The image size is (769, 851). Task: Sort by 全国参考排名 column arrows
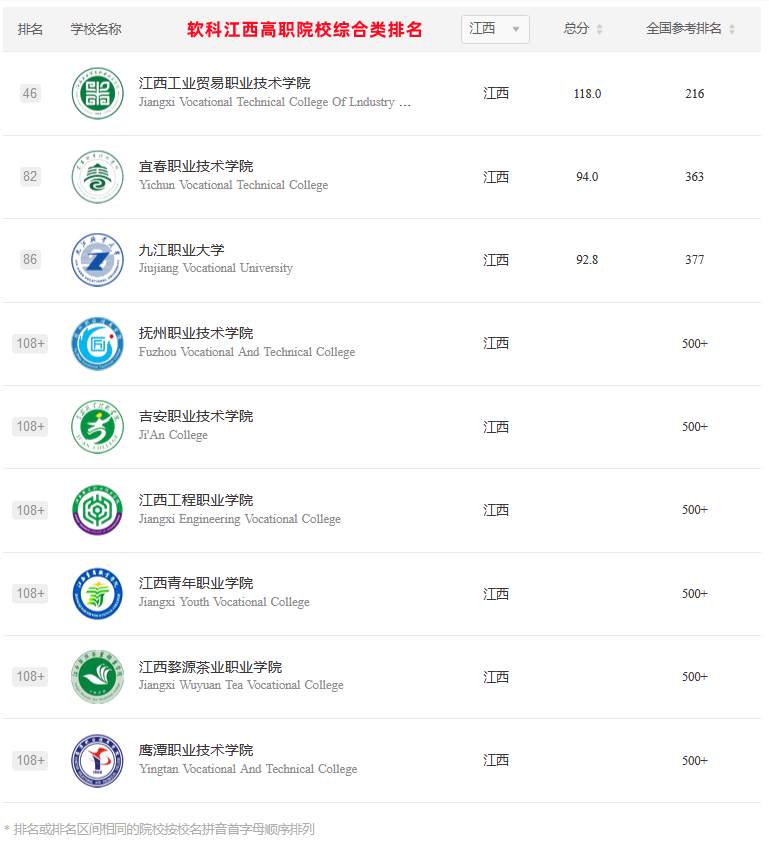click(732, 29)
